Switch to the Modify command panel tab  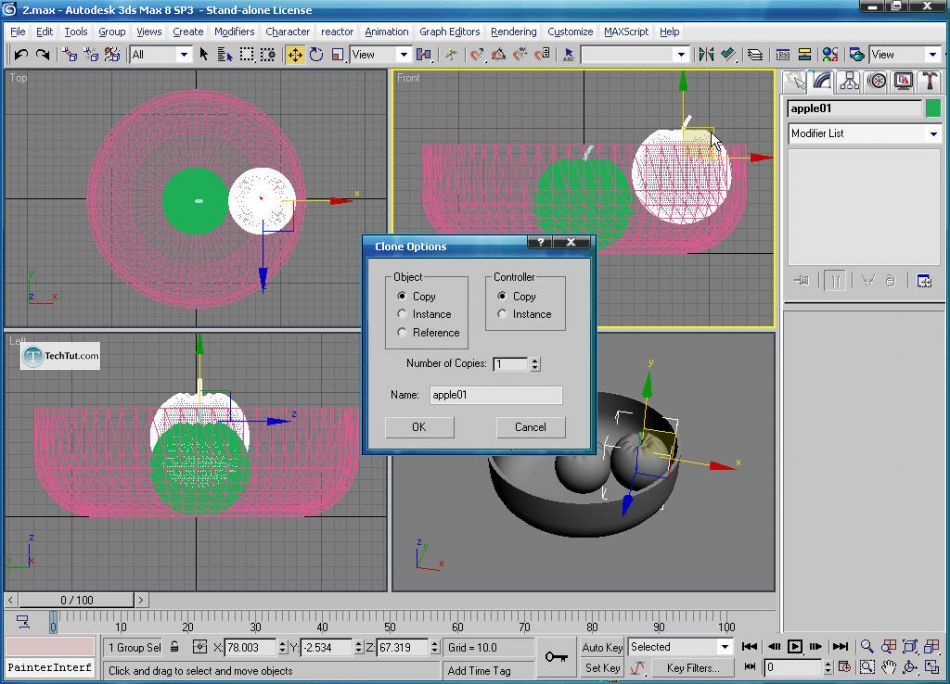pos(822,81)
